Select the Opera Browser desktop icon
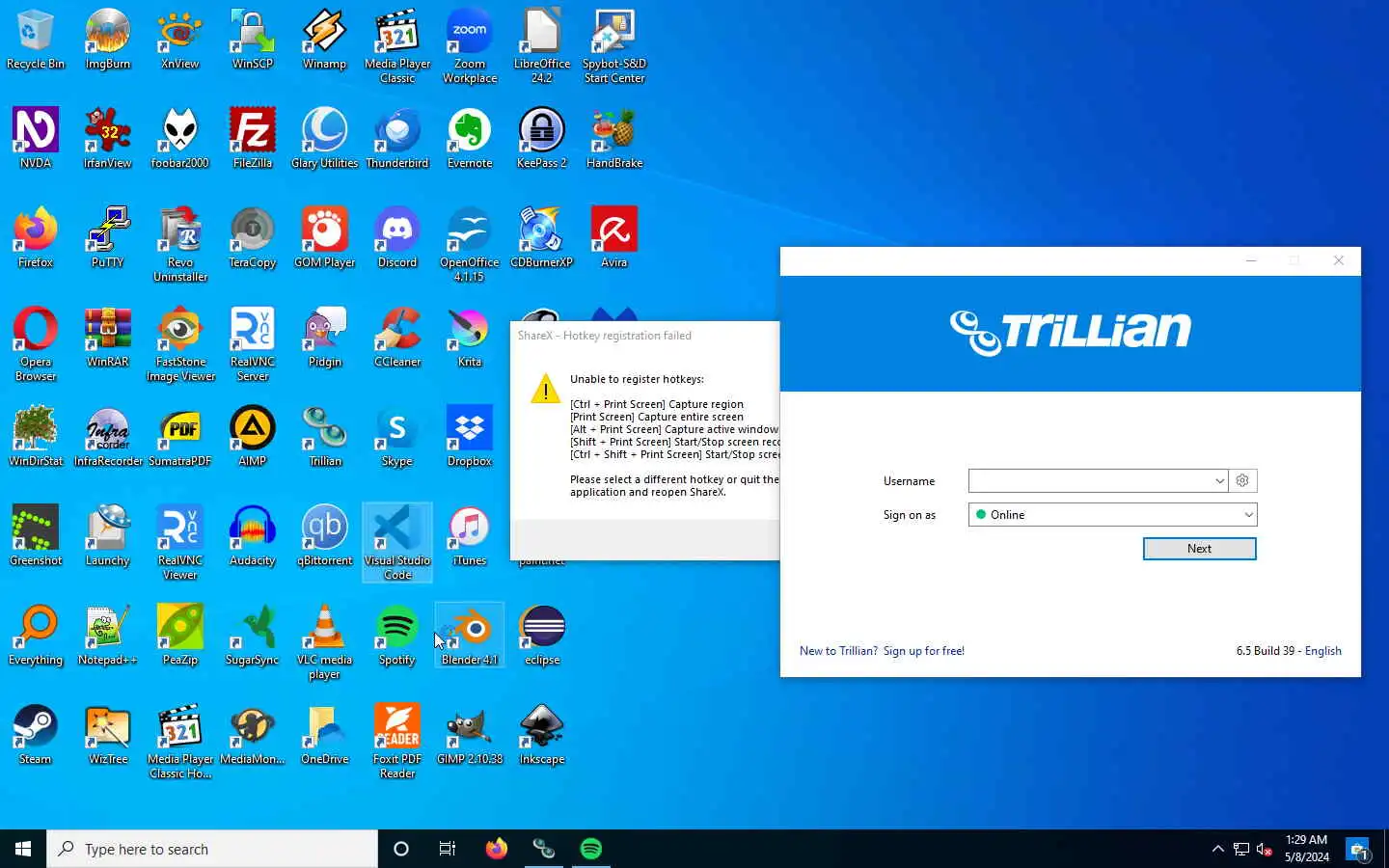1389x868 pixels. pyautogui.click(x=36, y=344)
